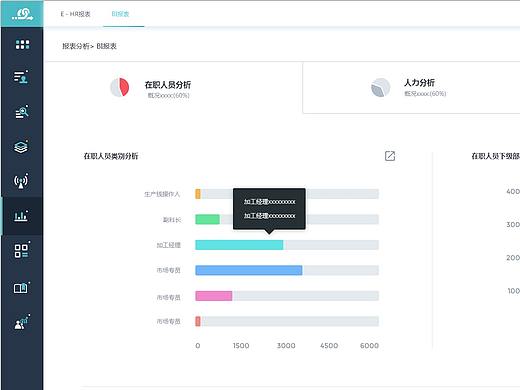Click the BI报表 breadcrumb item
This screenshot has width=520, height=390.
point(107,46)
